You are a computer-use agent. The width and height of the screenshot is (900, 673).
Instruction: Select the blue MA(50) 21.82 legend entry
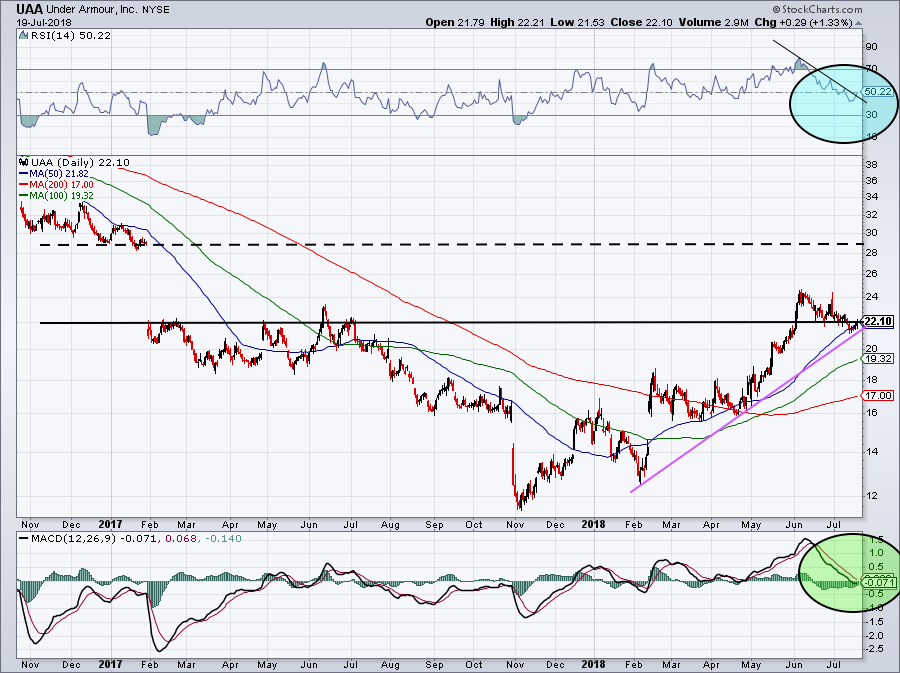(58, 174)
